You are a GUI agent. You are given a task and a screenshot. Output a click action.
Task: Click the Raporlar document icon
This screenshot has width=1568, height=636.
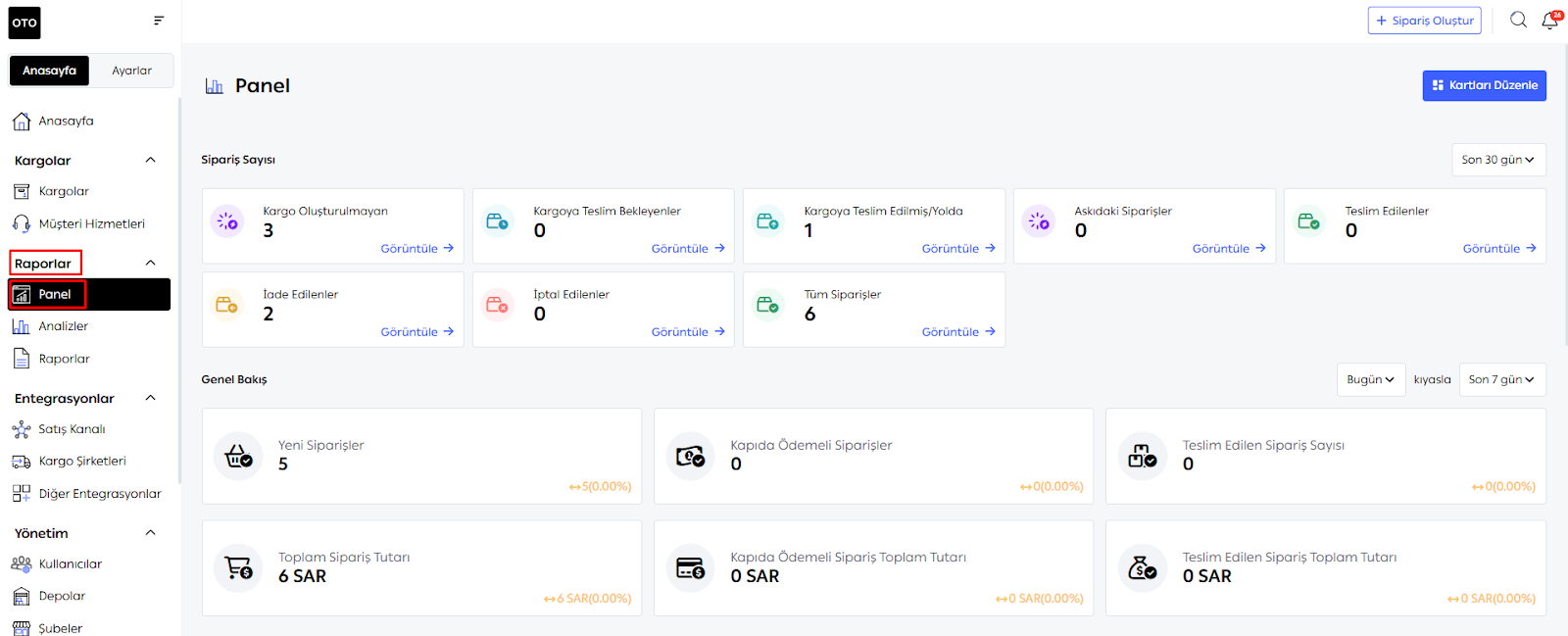[x=22, y=359]
